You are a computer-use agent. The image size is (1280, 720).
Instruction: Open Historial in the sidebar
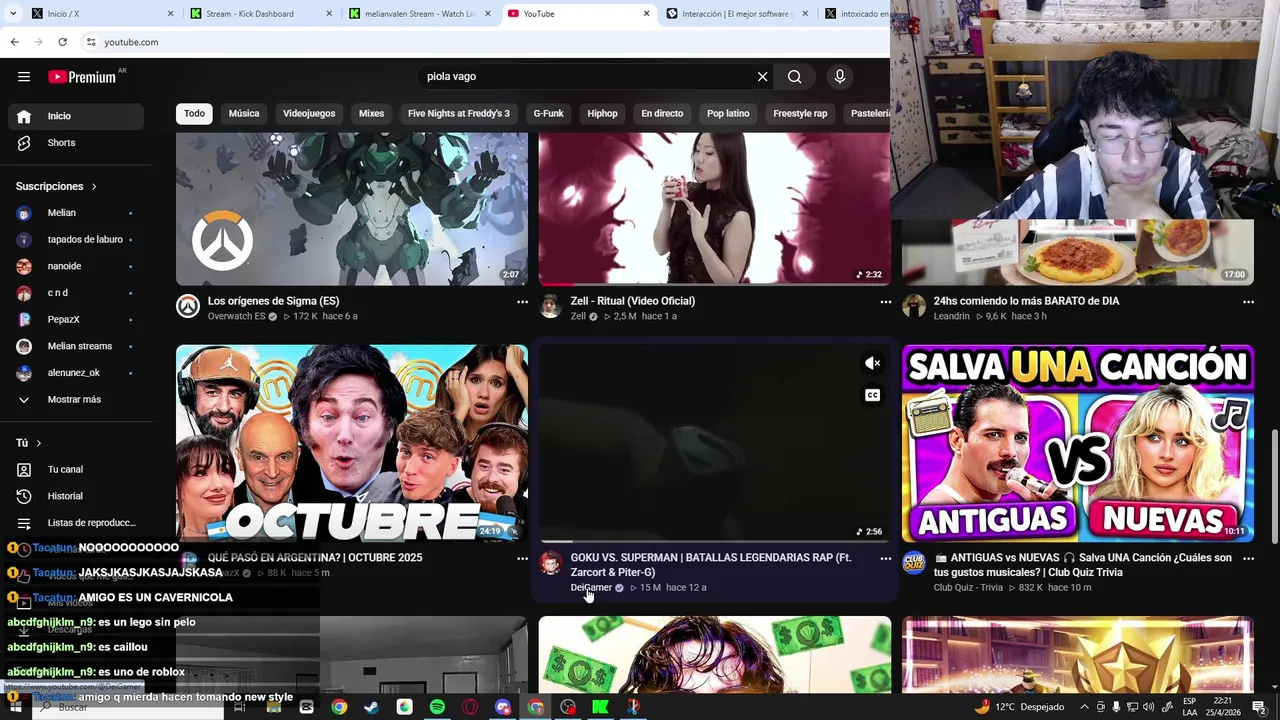76,496
